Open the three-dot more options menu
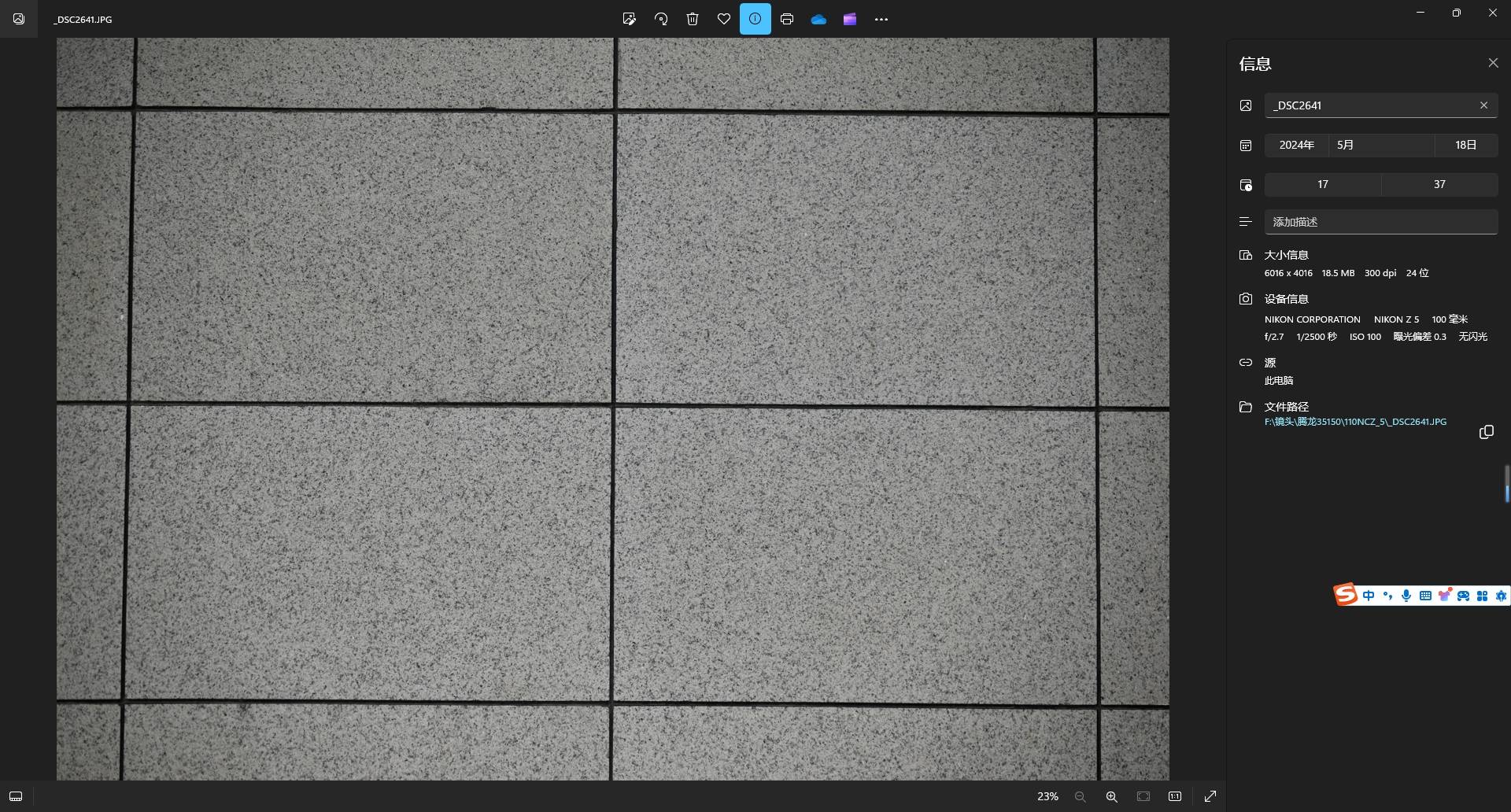Viewport: 1511px width, 812px height. point(881,19)
